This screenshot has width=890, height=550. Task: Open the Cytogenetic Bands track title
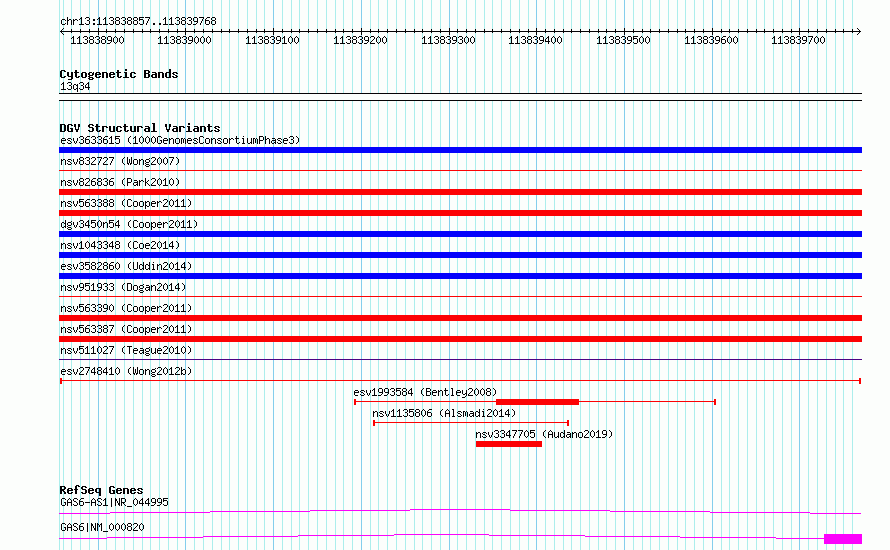(119, 74)
